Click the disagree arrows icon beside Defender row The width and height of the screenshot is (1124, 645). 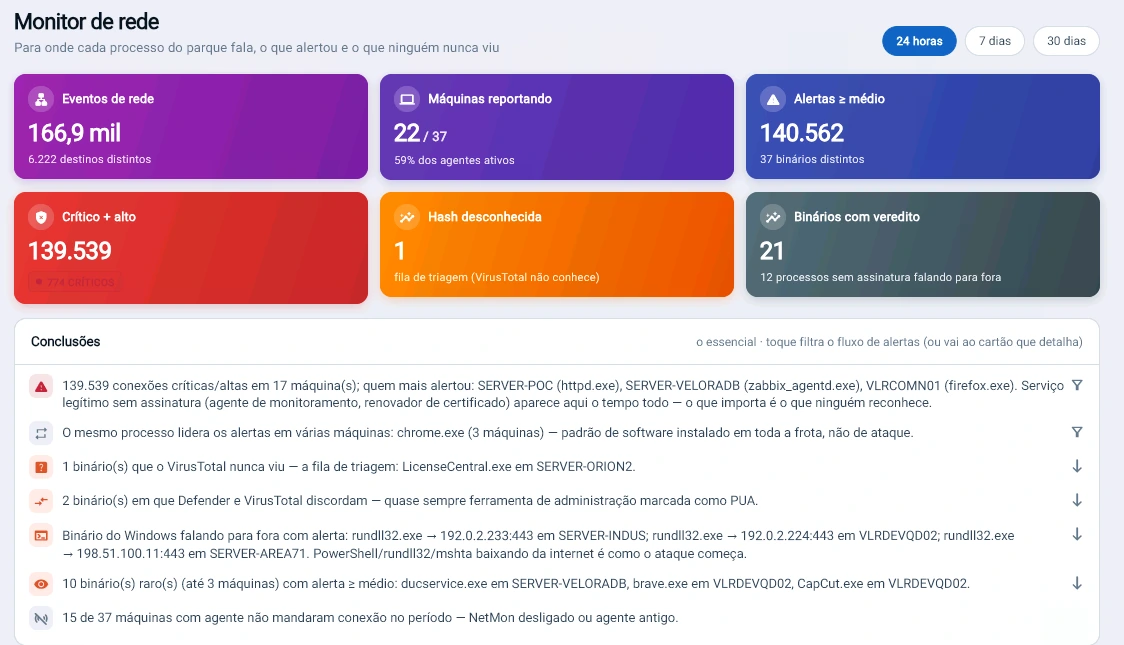[x=41, y=501]
